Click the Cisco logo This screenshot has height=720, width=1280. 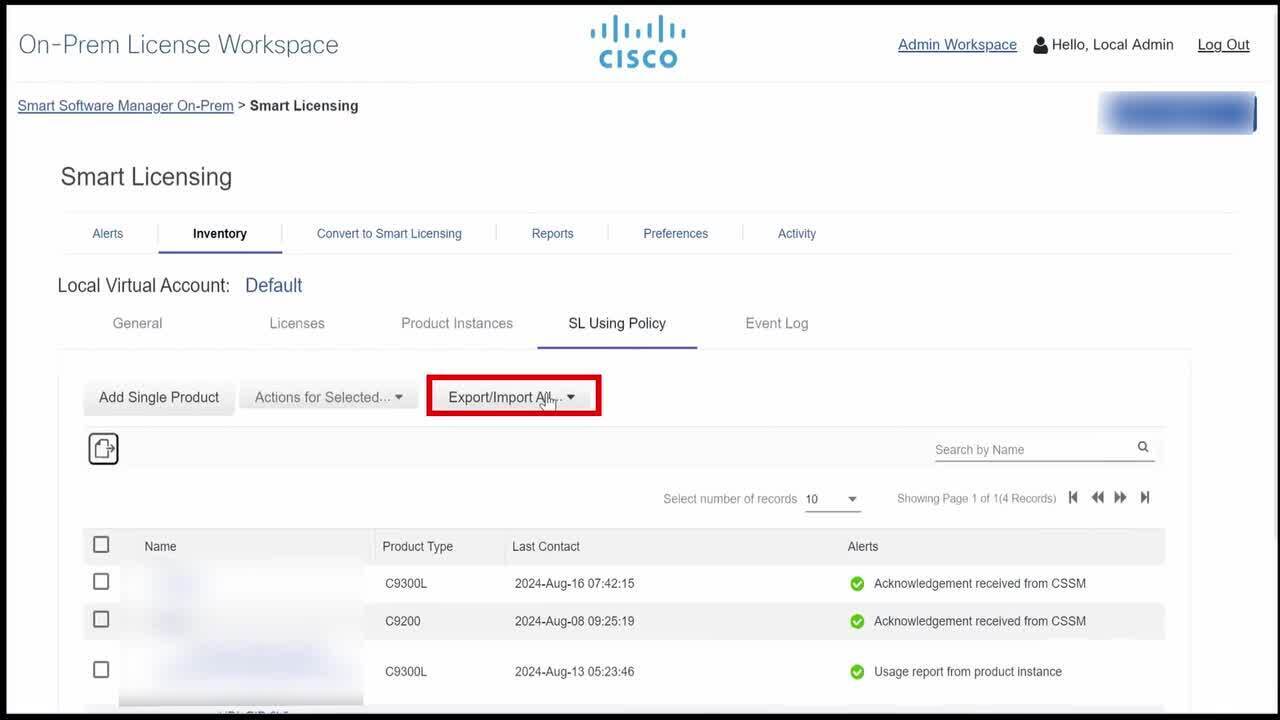(x=638, y=42)
